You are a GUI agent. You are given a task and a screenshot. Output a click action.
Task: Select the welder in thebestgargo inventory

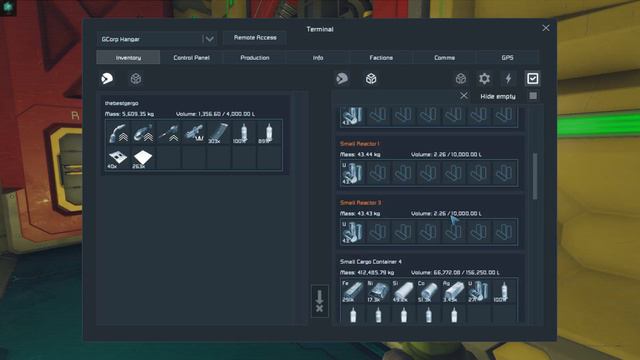[x=118, y=133]
